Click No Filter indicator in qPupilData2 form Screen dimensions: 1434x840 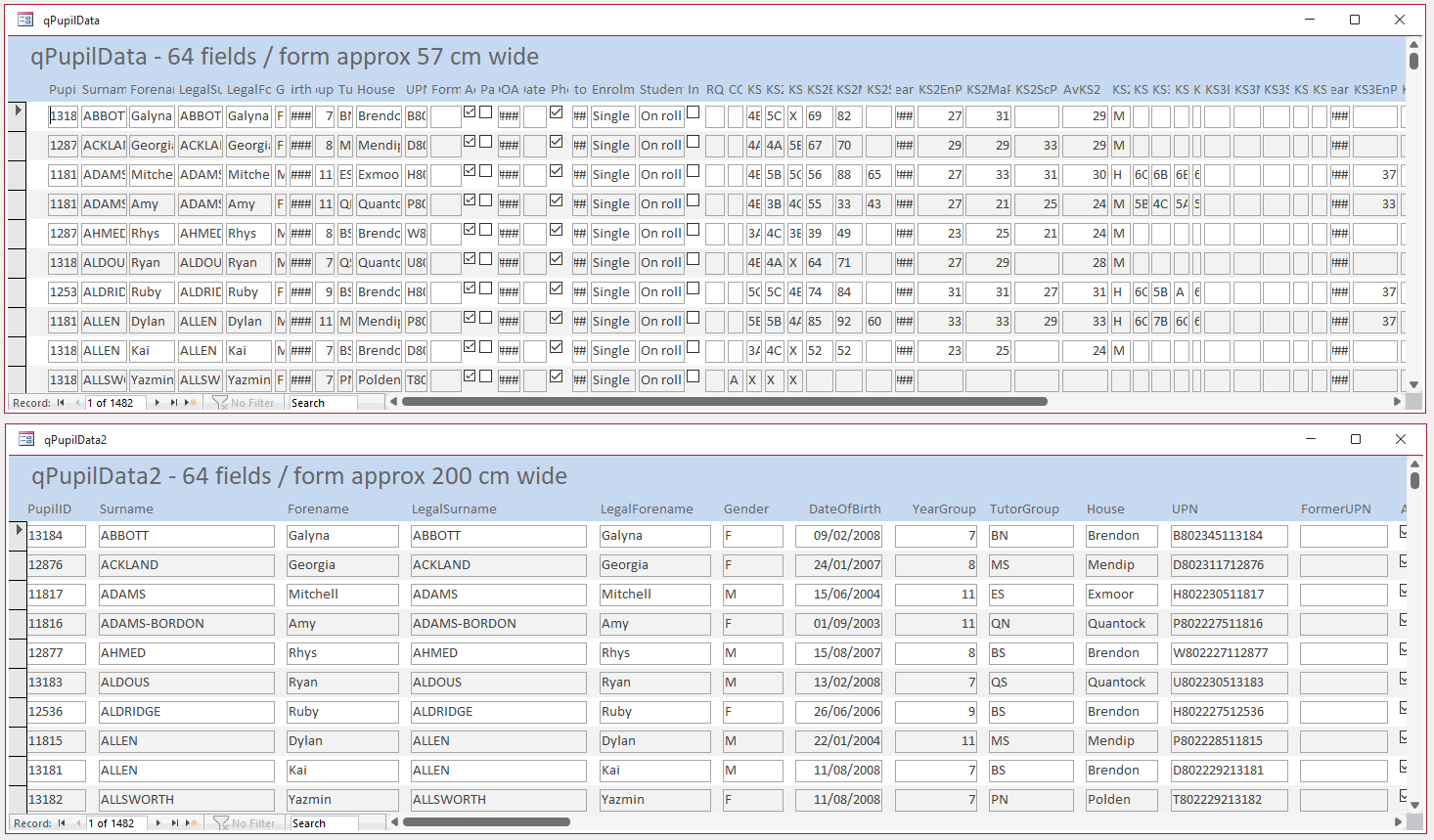point(246,823)
